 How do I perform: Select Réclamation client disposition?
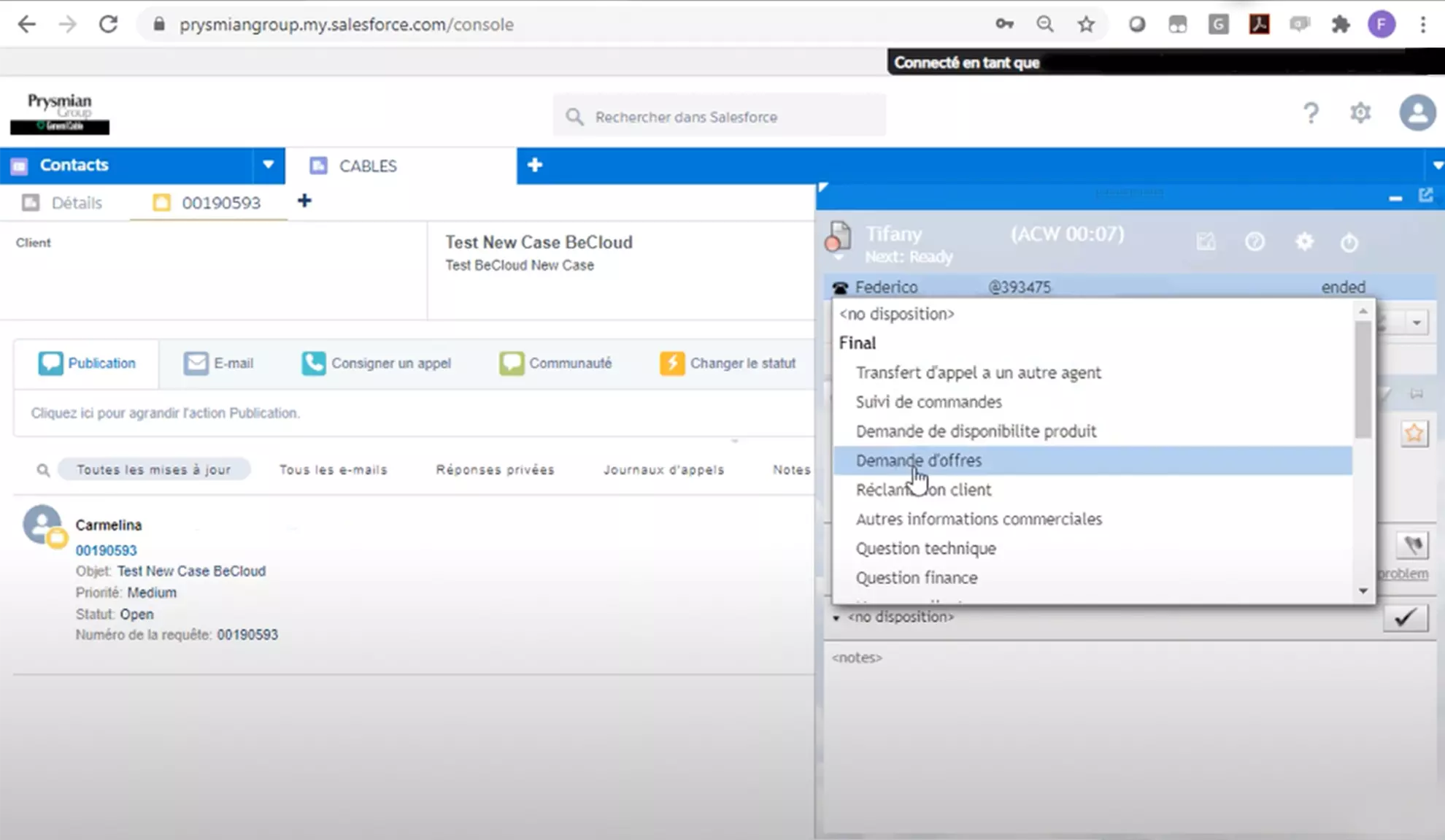click(x=1093, y=490)
